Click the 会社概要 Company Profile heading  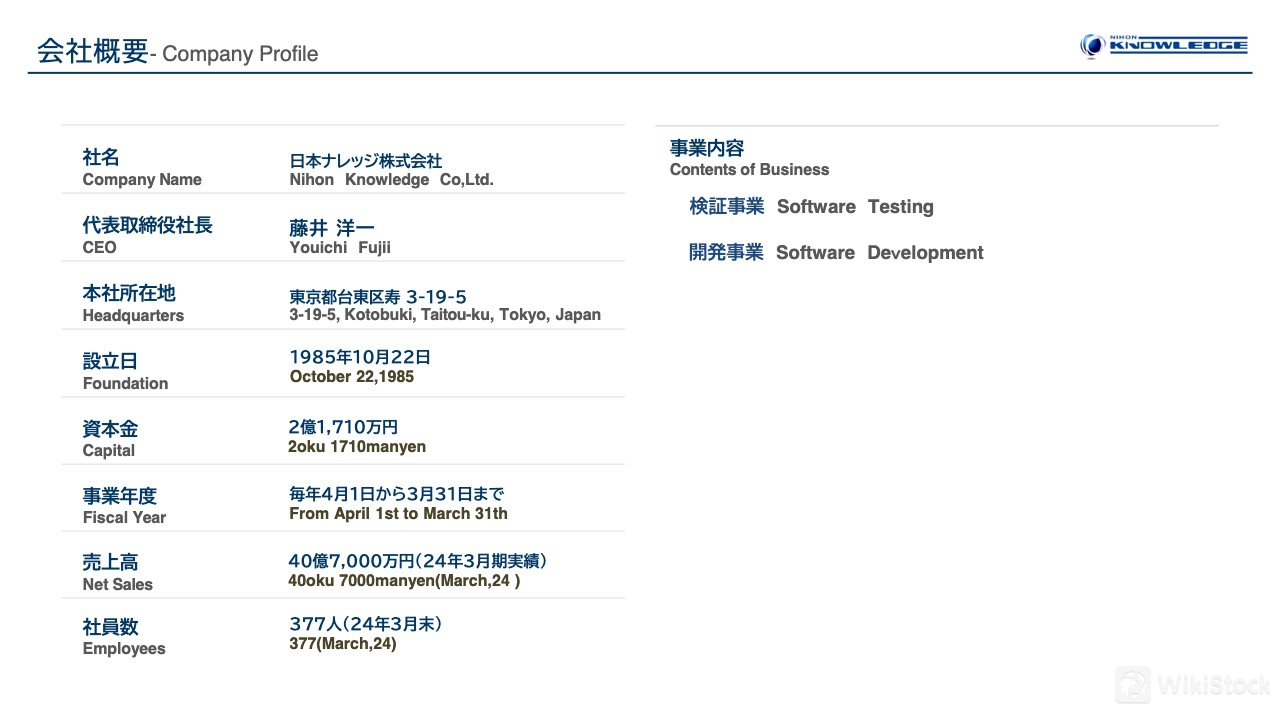177,52
